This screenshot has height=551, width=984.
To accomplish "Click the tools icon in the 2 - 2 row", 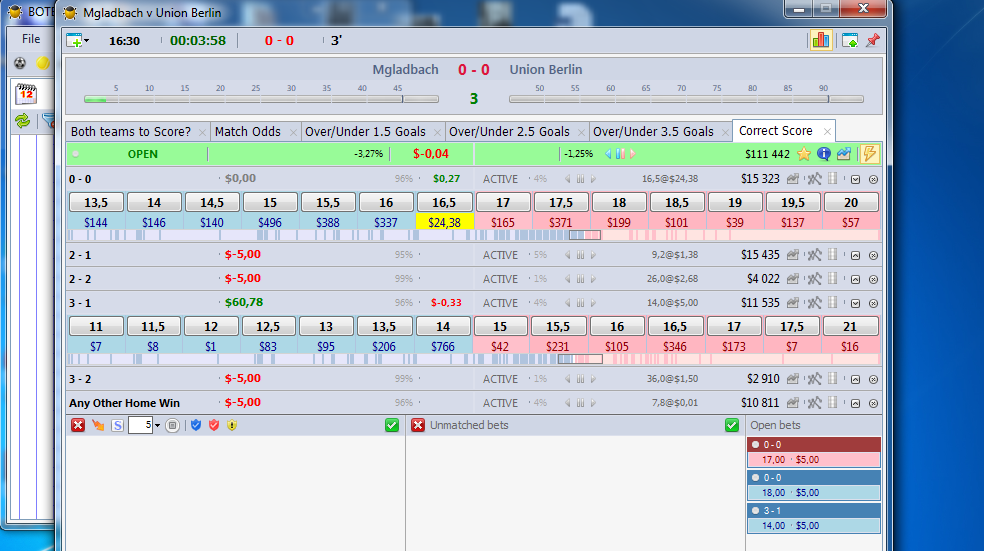I will pyautogui.click(x=815, y=279).
